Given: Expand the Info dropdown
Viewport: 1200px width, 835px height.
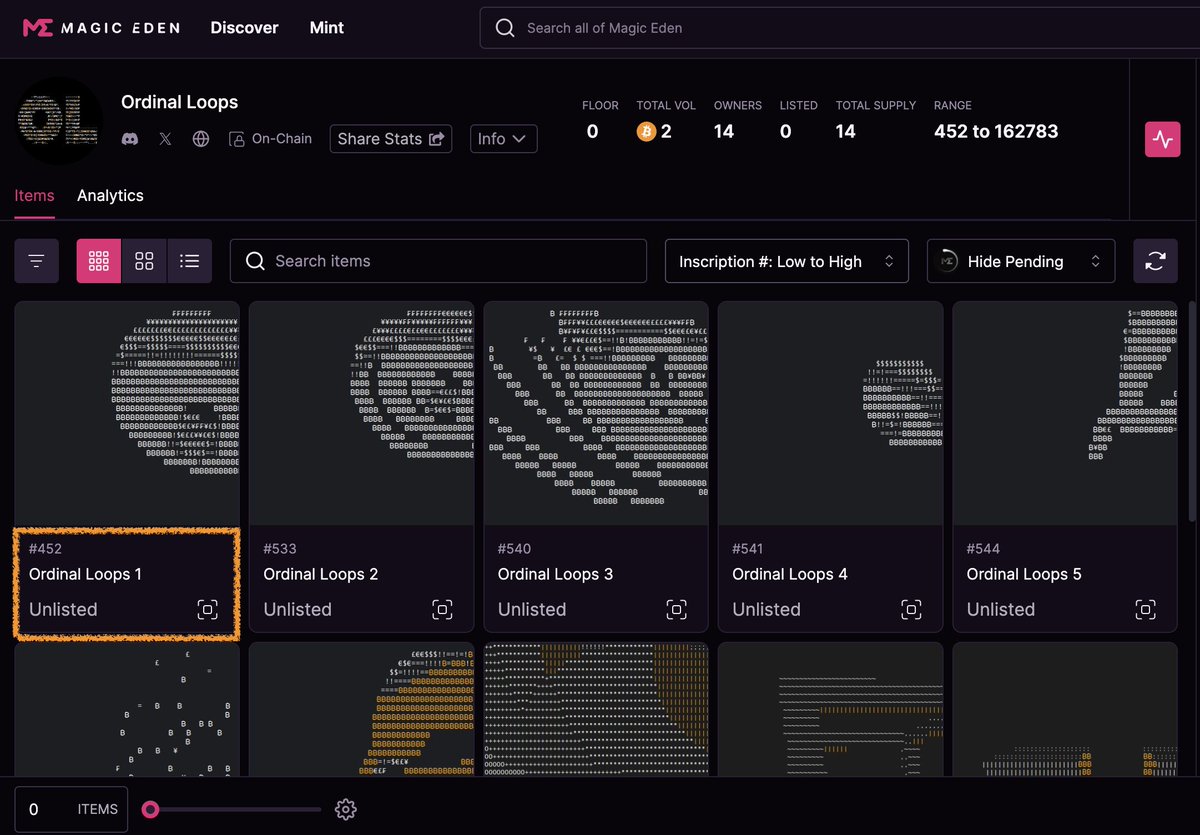Looking at the screenshot, I should [504, 139].
